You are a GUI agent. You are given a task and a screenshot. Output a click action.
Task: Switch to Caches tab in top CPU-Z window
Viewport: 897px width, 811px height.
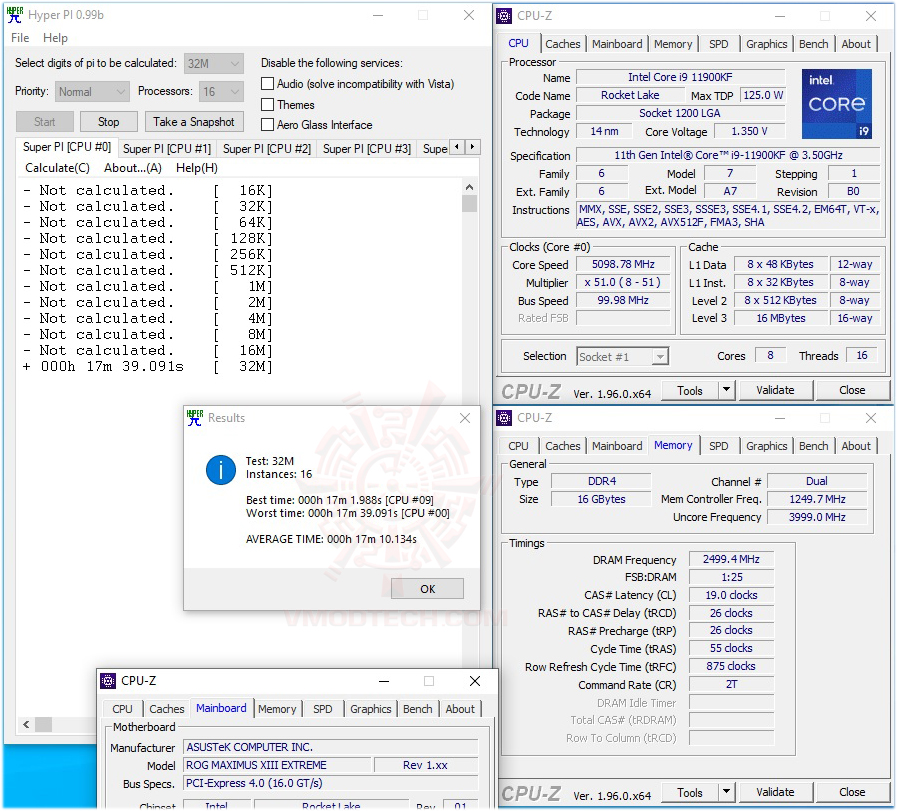point(562,44)
